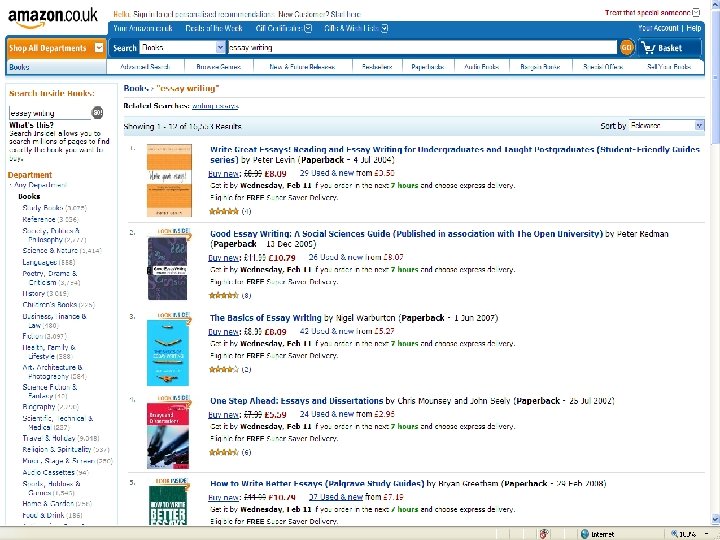Open Your Amazon.co.uk tab
The width and height of the screenshot is (720, 540).
tap(143, 28)
